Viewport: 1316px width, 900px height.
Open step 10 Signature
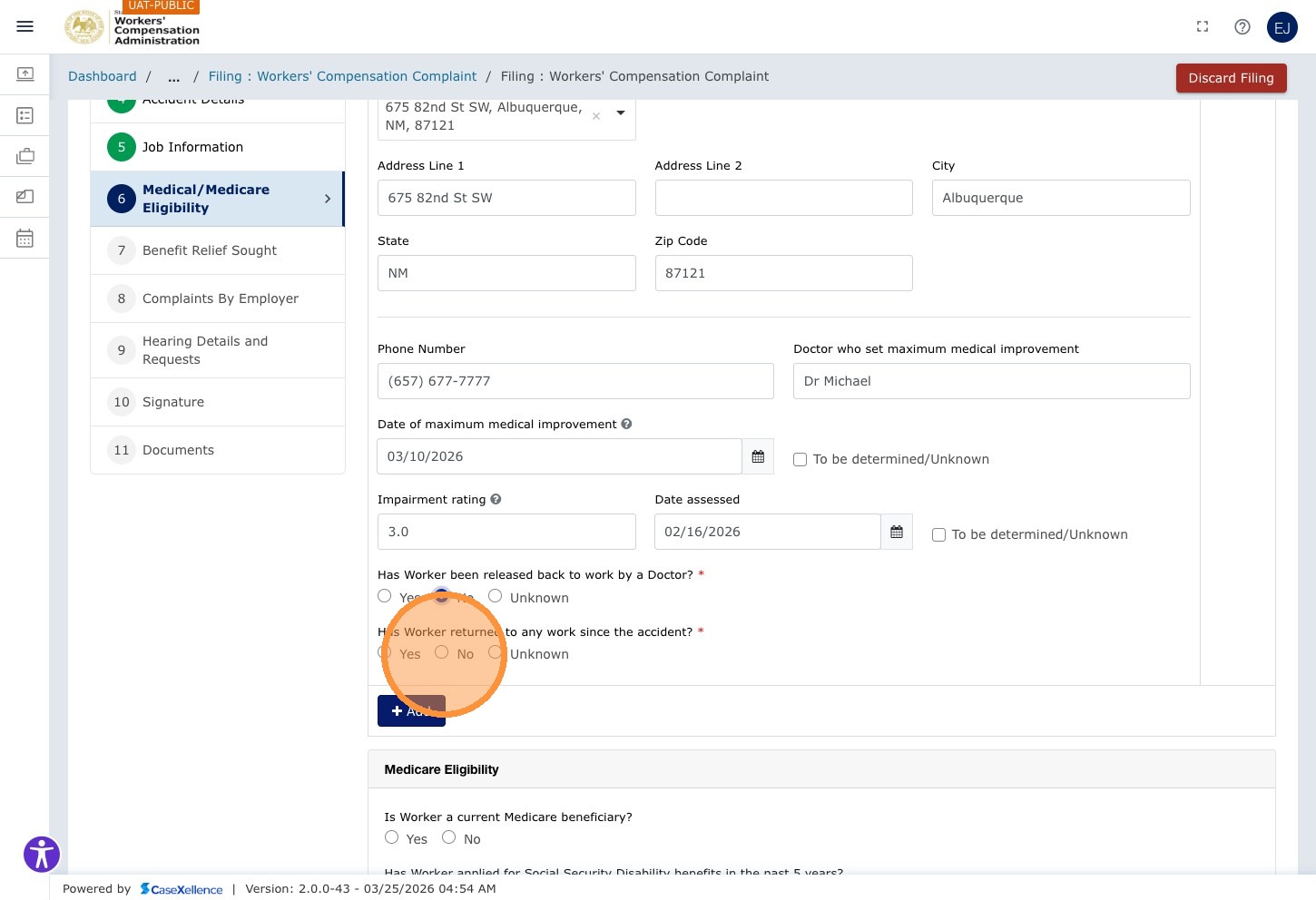pos(218,402)
